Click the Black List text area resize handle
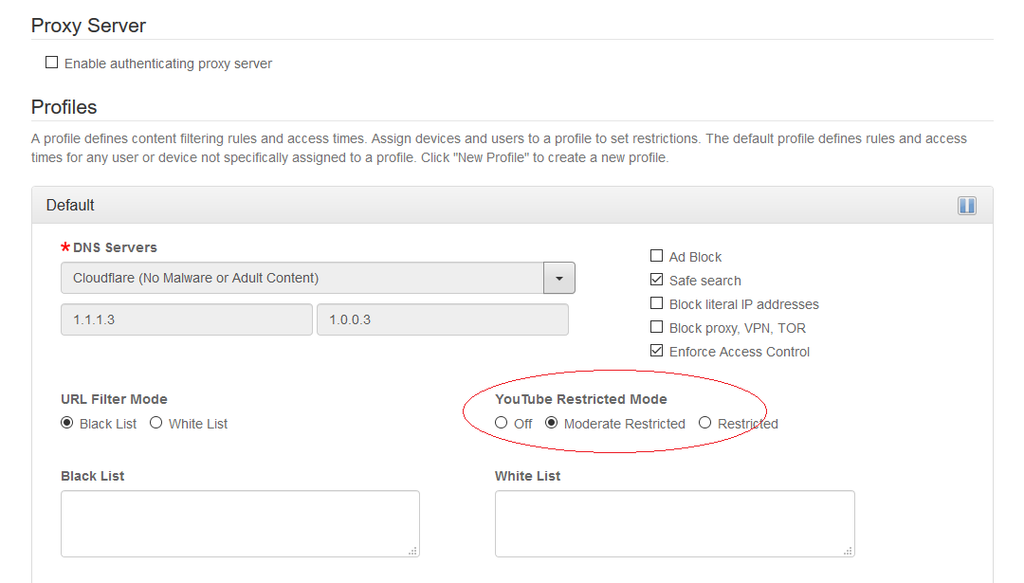This screenshot has width=1024, height=583. [x=414, y=551]
